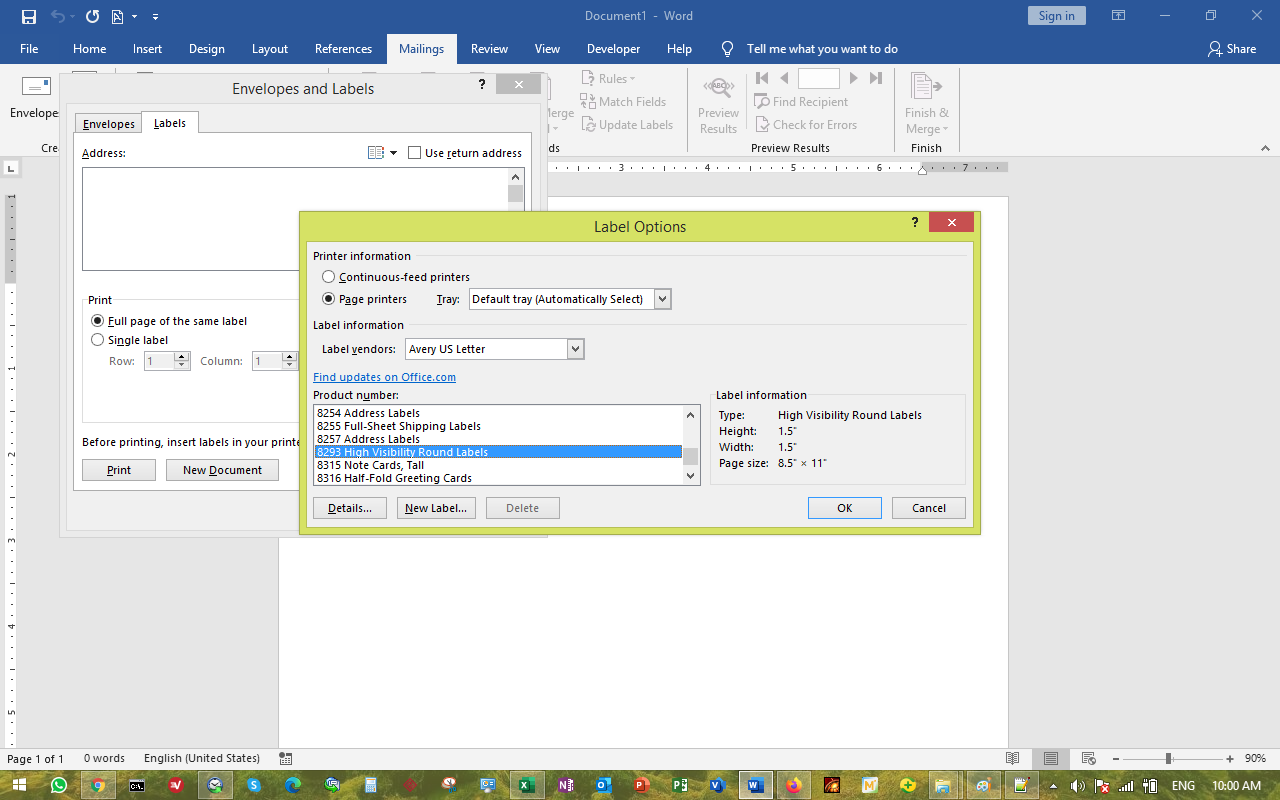Follow Find updates on Office.com link
Image resolution: width=1280 pixels, height=800 pixels.
(384, 377)
